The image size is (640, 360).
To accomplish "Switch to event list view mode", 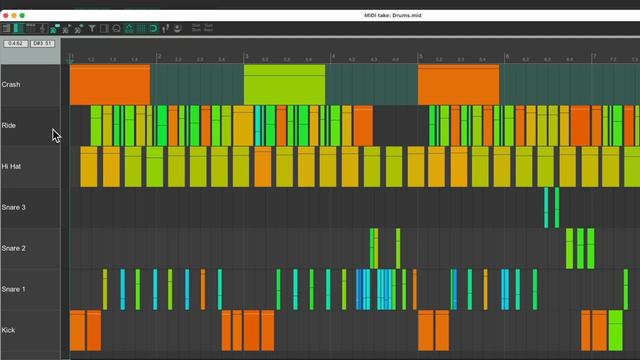I will point(31,28).
